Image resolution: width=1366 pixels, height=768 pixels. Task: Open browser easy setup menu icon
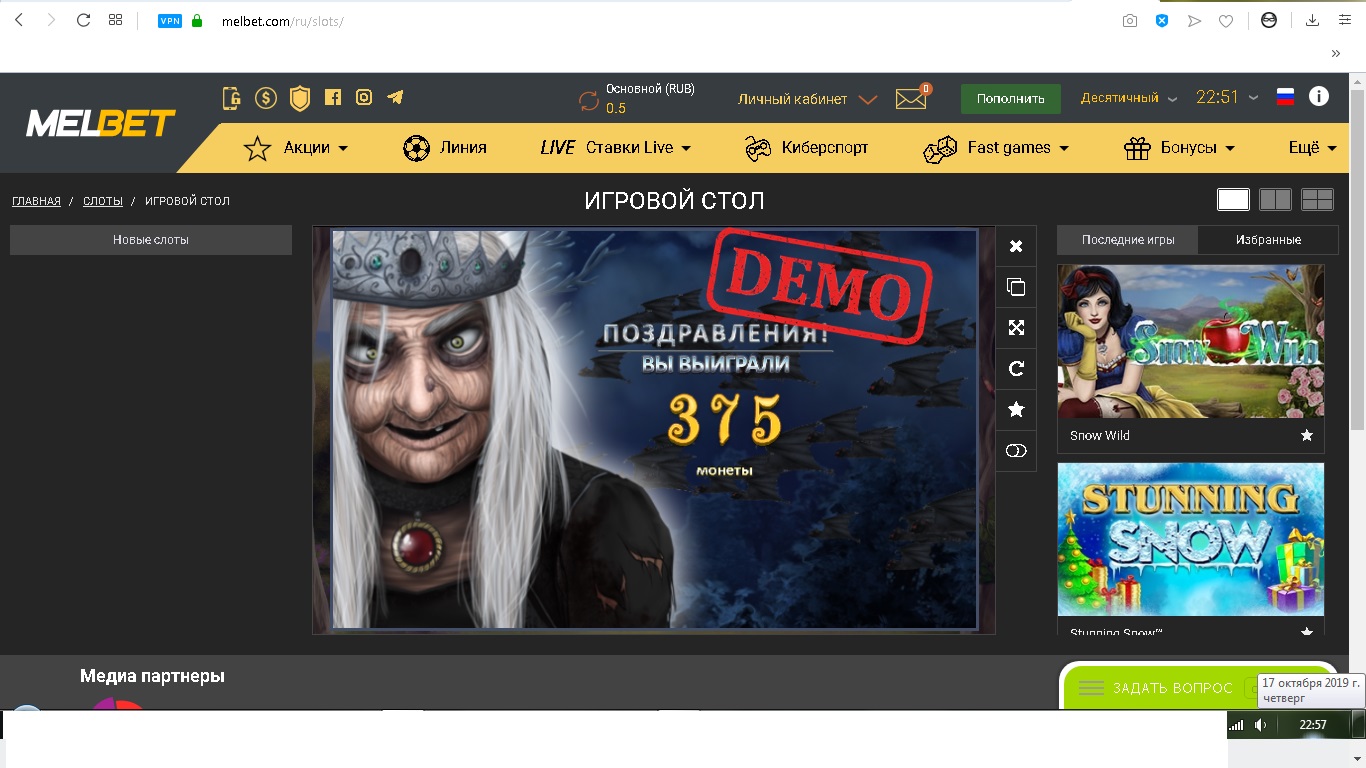point(1345,20)
